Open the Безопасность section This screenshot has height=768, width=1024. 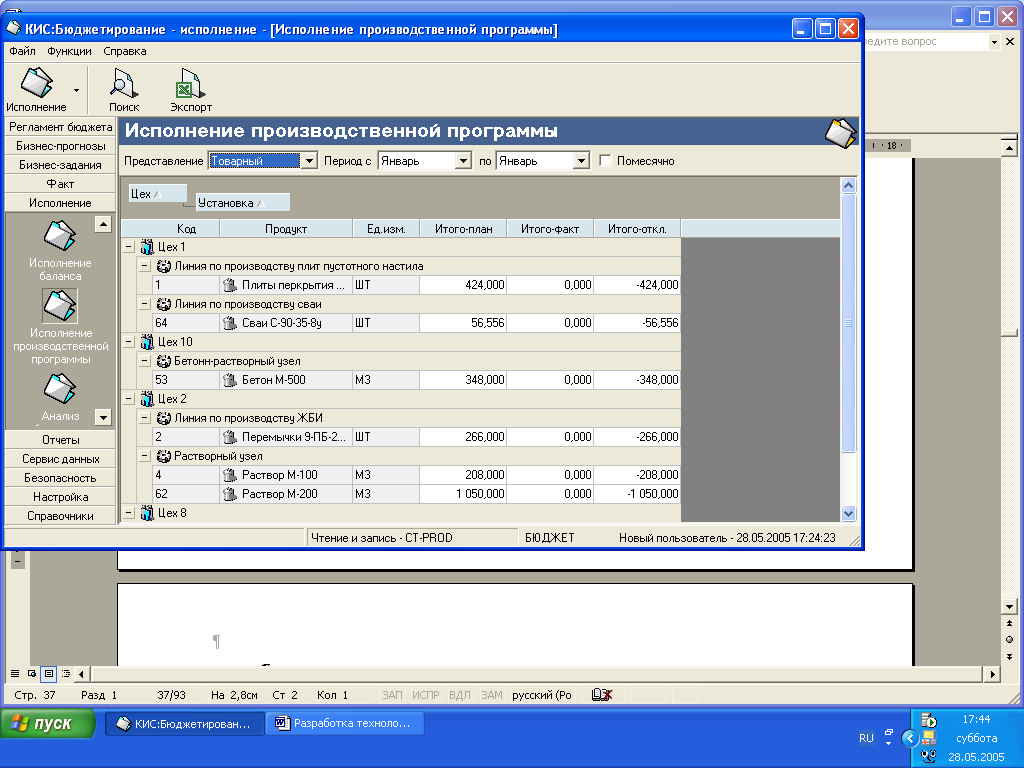click(60, 477)
